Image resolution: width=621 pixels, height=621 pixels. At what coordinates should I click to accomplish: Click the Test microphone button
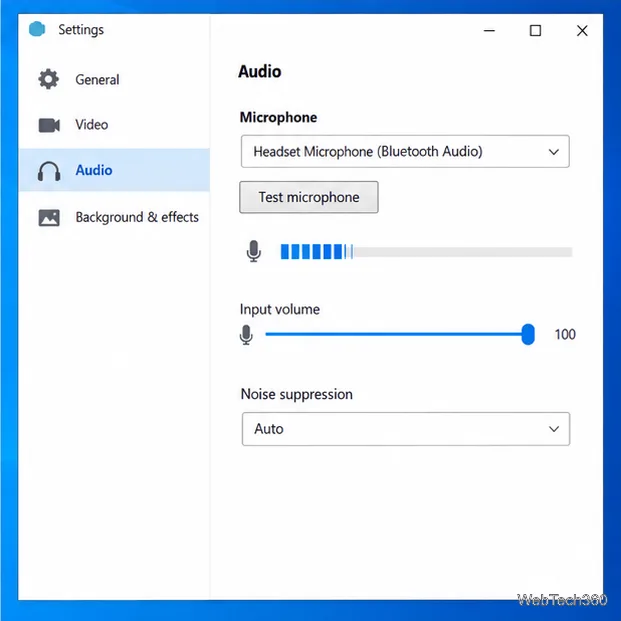coord(309,197)
